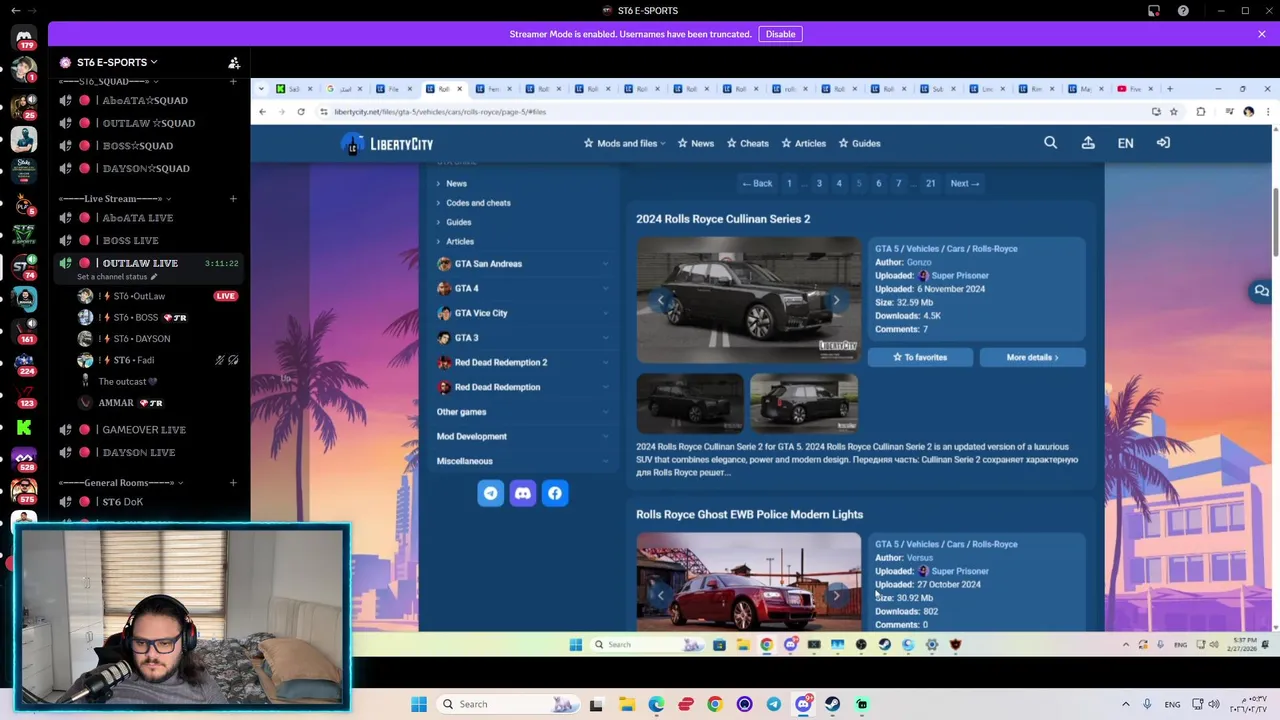Screen dimensions: 1280x720
Task: Expand the Mods and files menu
Action: pos(625,144)
